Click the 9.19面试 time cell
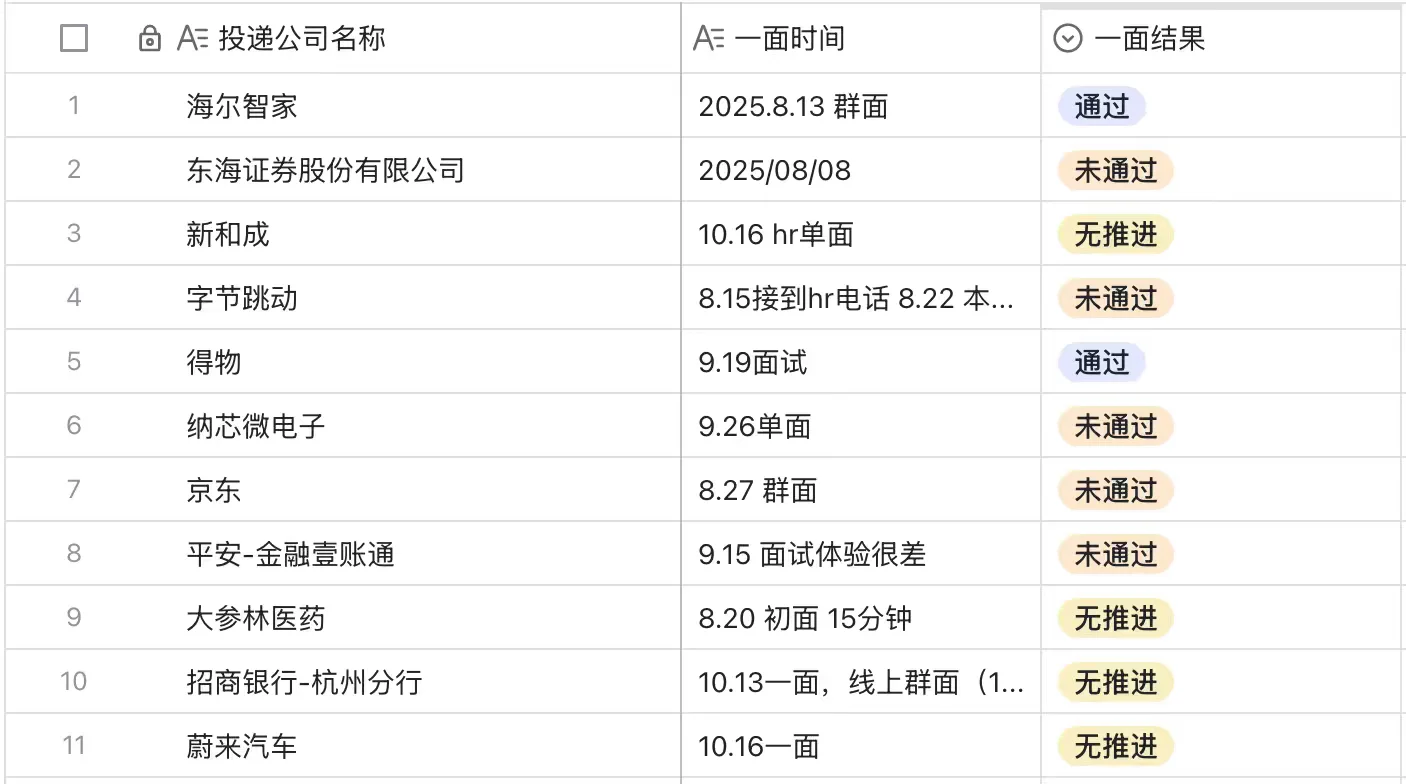Image resolution: width=1406 pixels, height=784 pixels. pyautogui.click(x=753, y=362)
